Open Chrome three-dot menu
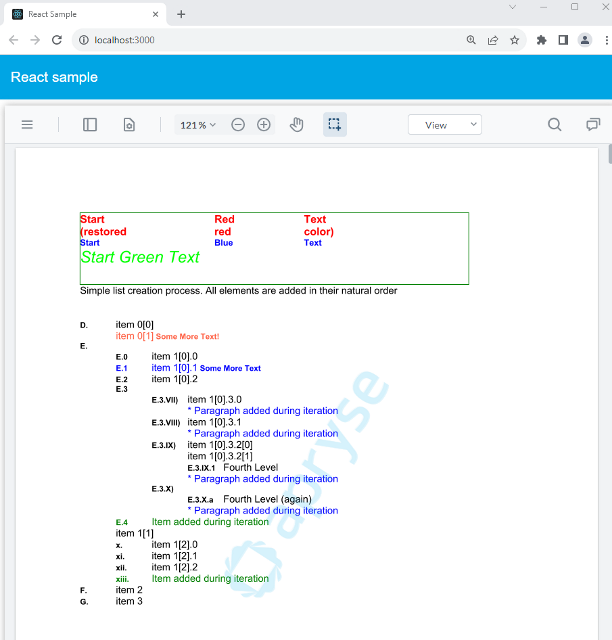 coord(606,40)
